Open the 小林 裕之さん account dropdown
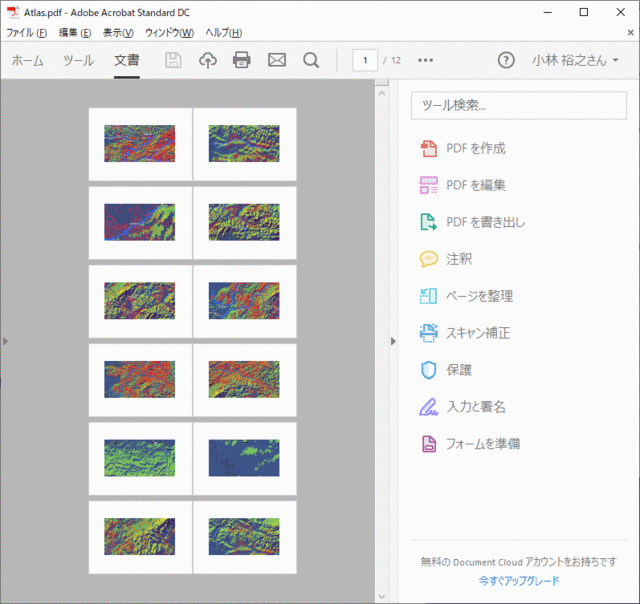640x604 pixels. [575, 60]
